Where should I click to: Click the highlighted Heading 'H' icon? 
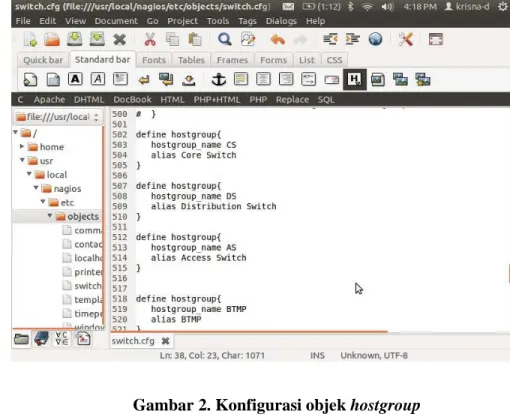pos(355,80)
